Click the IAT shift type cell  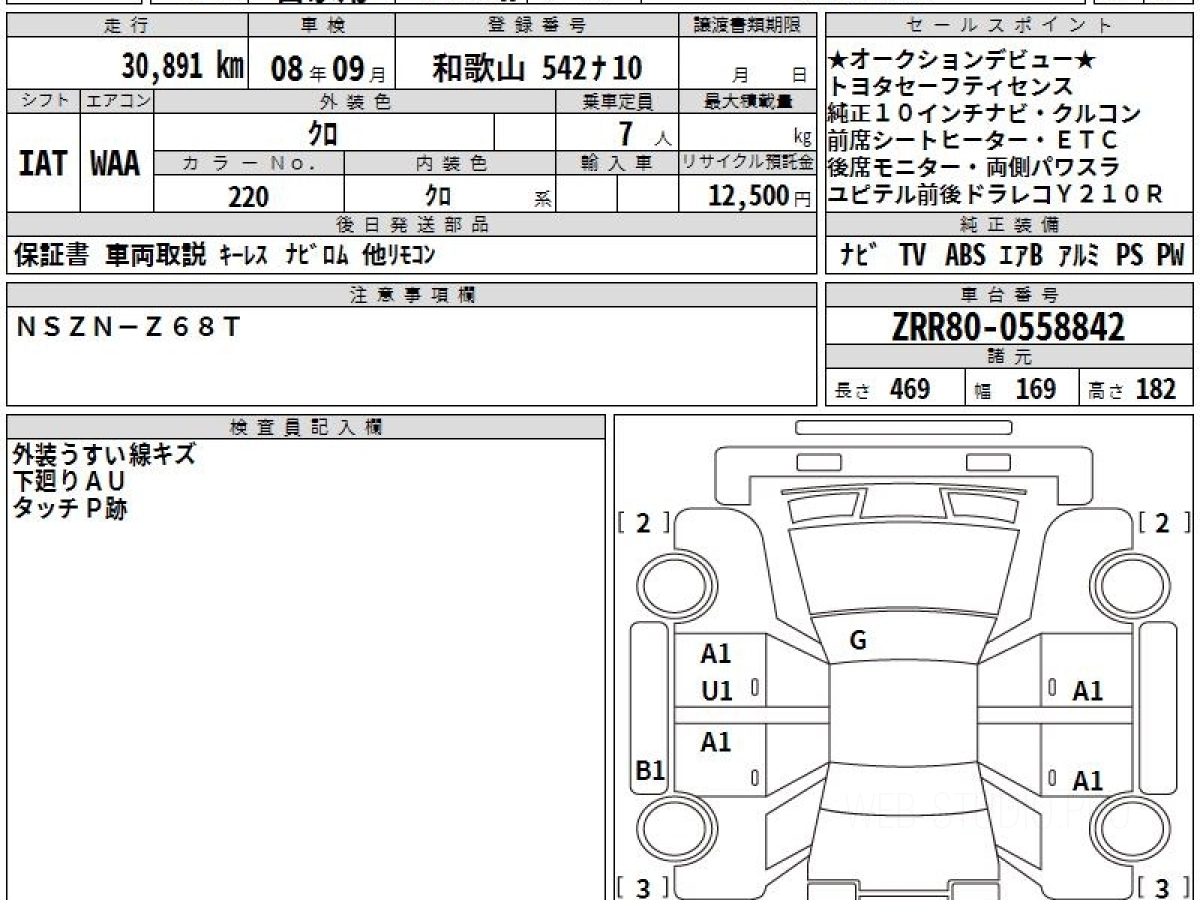pos(43,163)
